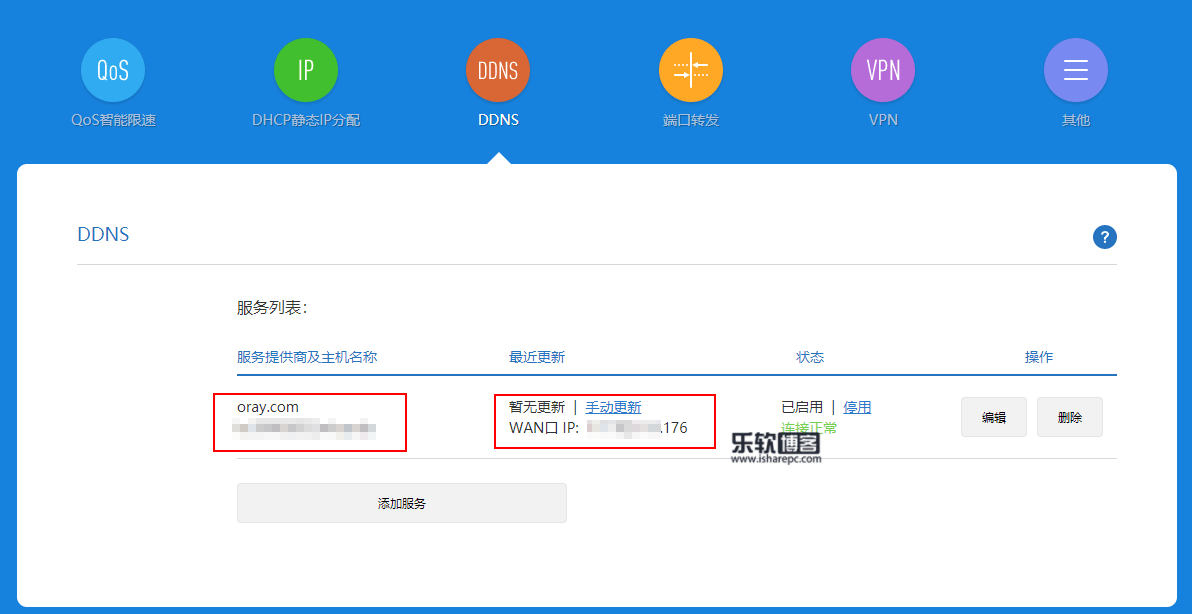Select the QoS智能限速 tab label
The width and height of the screenshot is (1192, 614).
click(x=113, y=120)
